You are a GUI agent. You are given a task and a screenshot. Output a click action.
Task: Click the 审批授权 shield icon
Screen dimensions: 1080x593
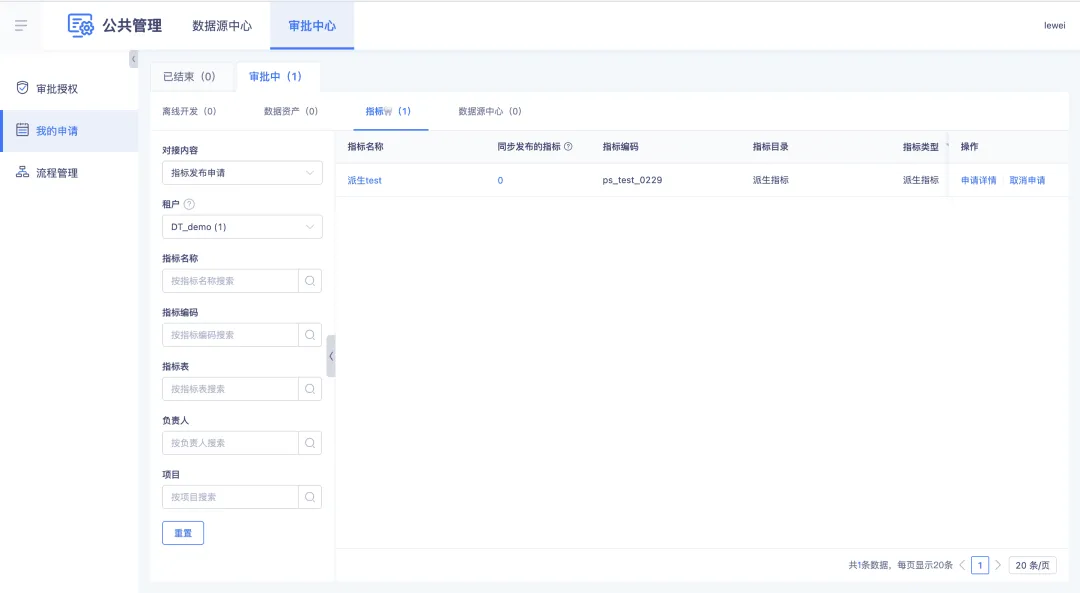point(23,88)
